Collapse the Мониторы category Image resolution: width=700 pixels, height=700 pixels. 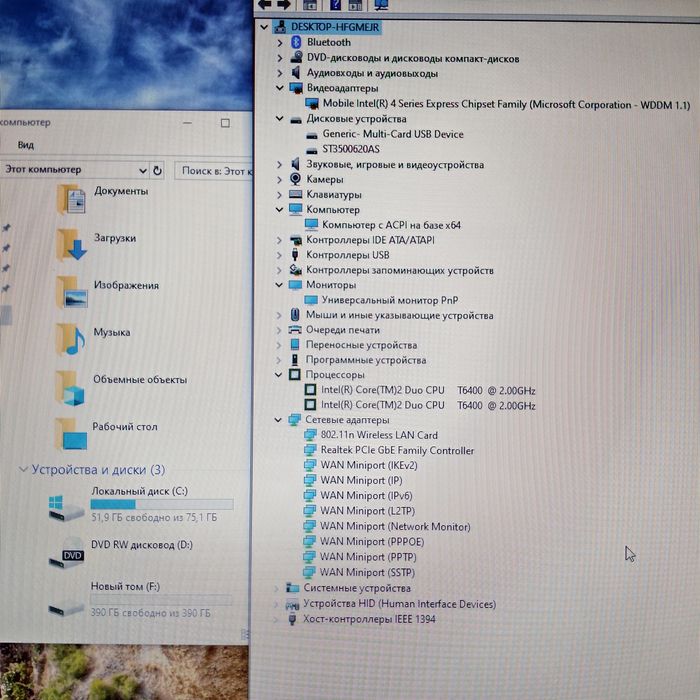pyautogui.click(x=279, y=285)
